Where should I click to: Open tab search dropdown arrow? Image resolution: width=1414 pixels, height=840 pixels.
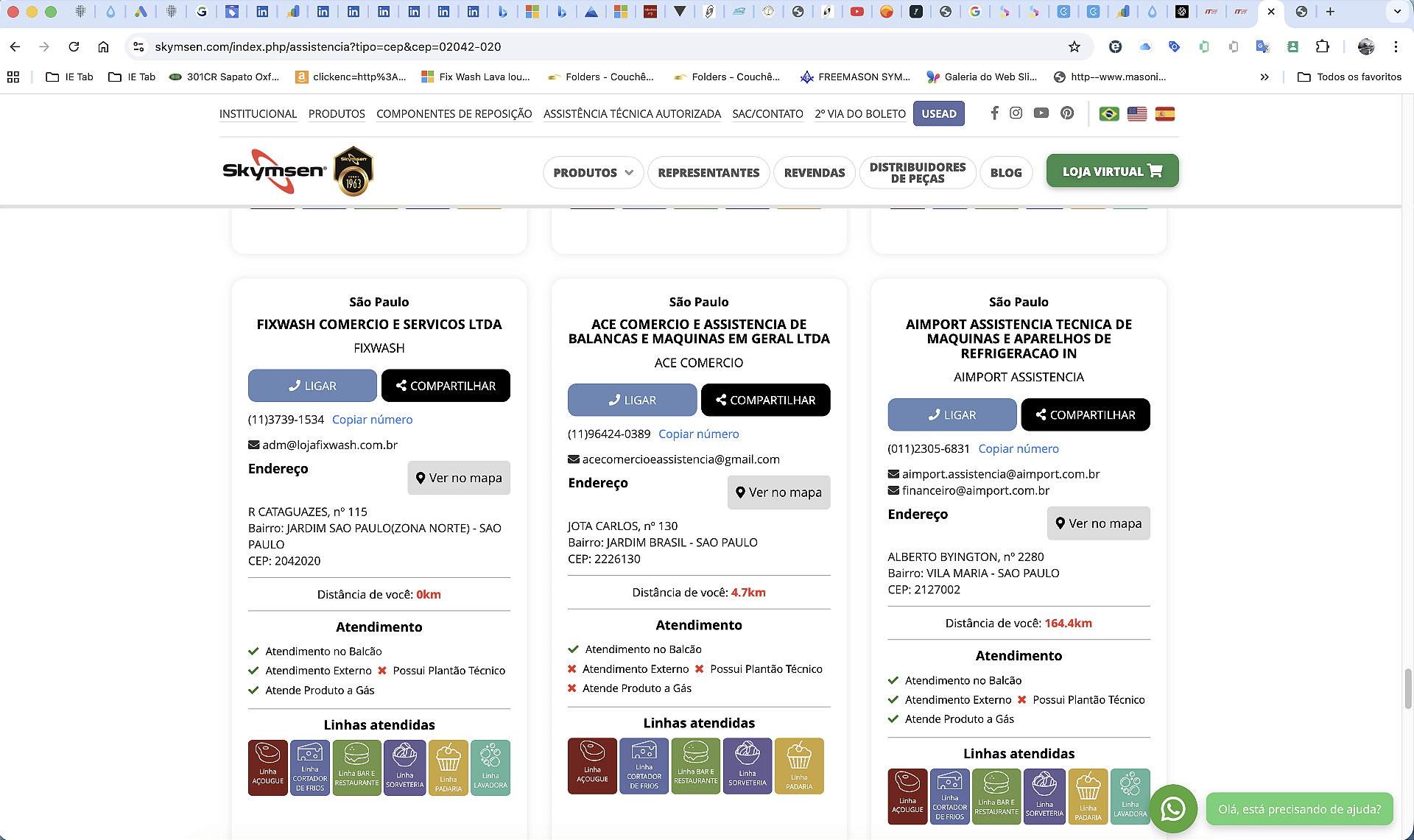(x=1397, y=12)
